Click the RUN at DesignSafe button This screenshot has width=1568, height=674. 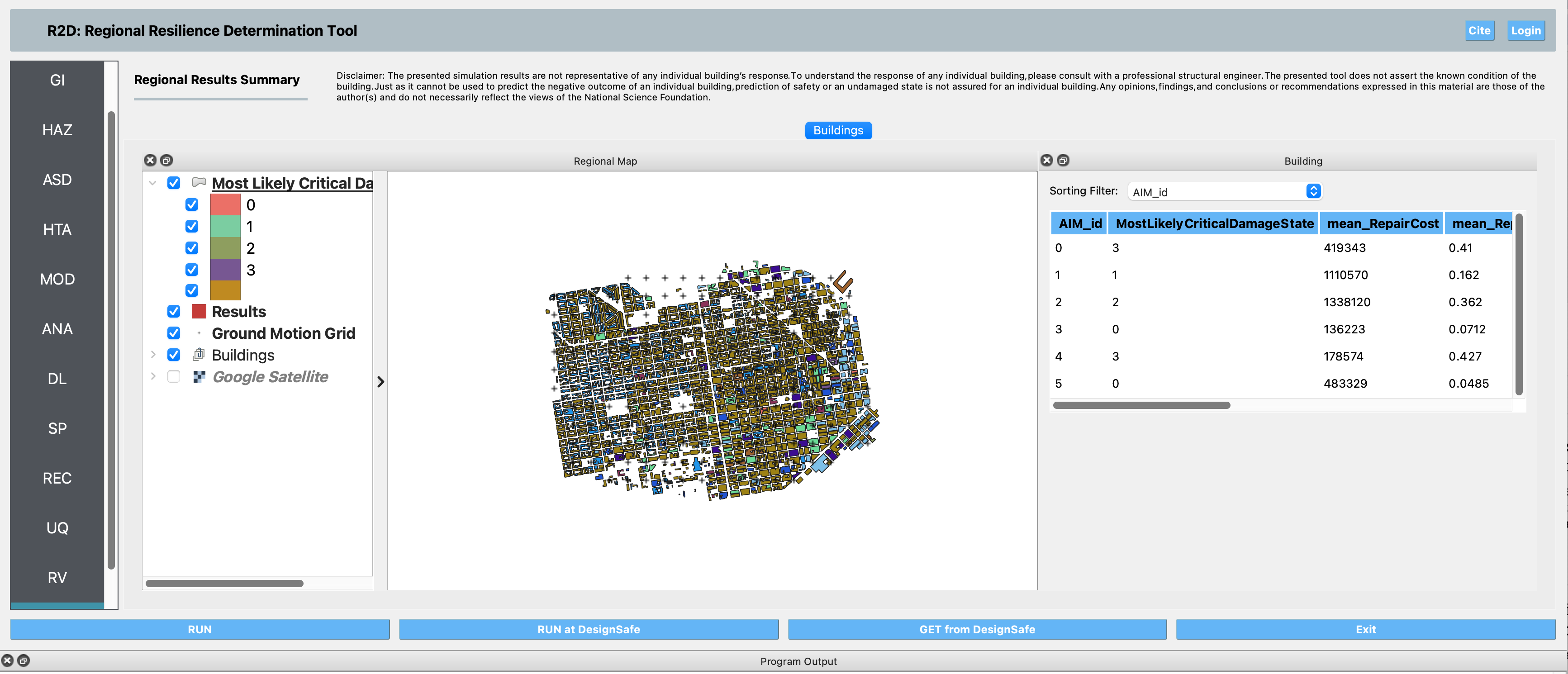click(x=589, y=629)
